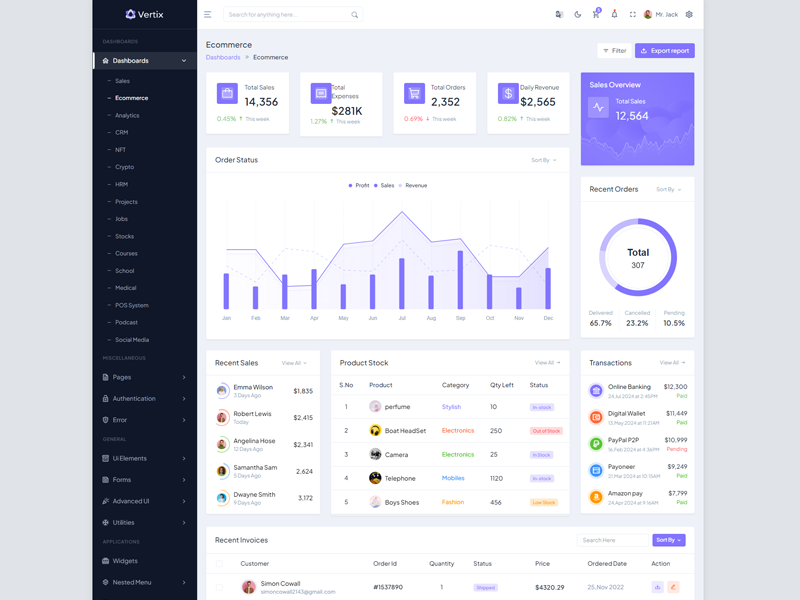The image size is (800, 600).
Task: Tick the checkbox beside Simon Cowall
Action: (220, 587)
